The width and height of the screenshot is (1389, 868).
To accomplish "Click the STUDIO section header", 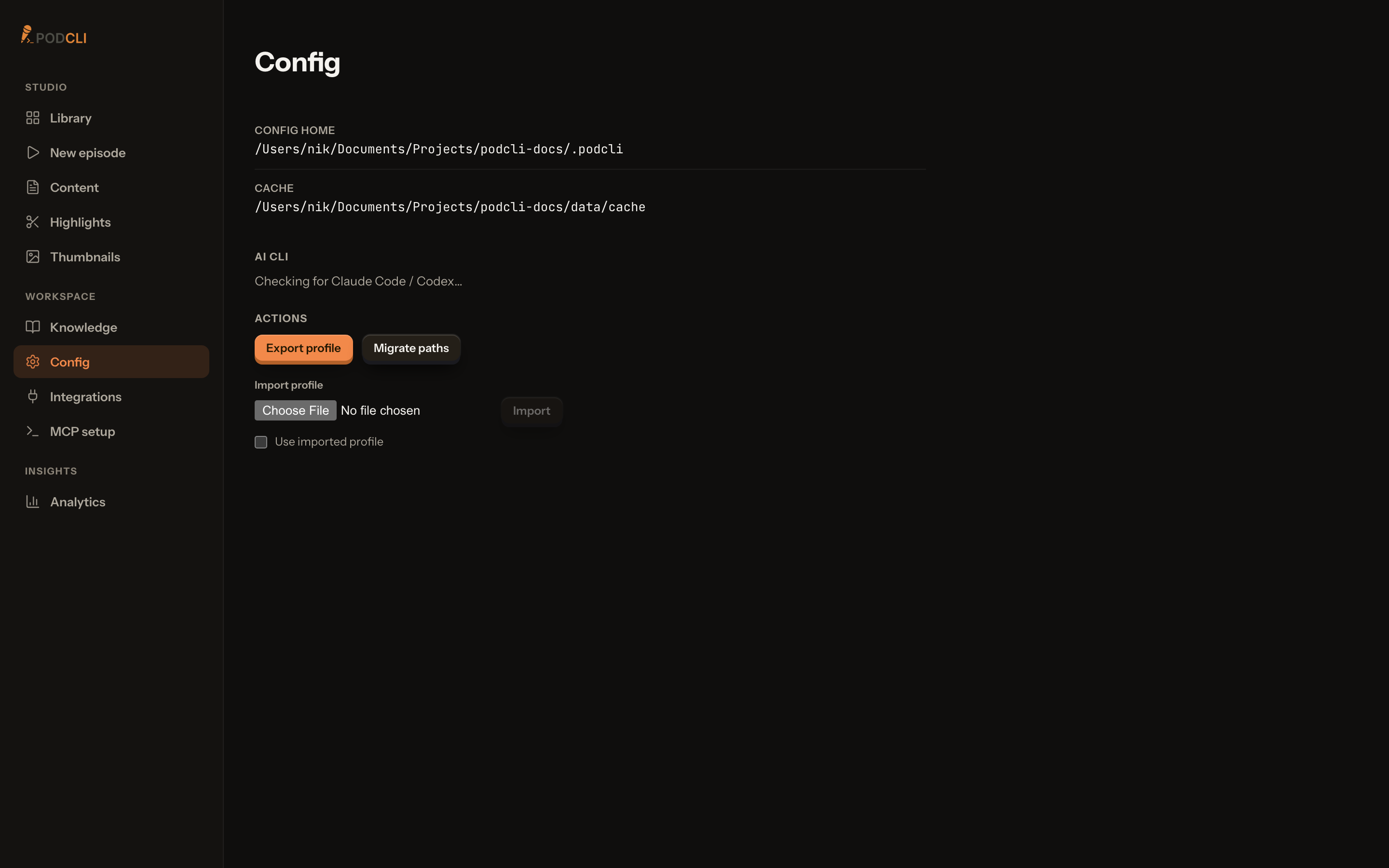I will pos(46,87).
